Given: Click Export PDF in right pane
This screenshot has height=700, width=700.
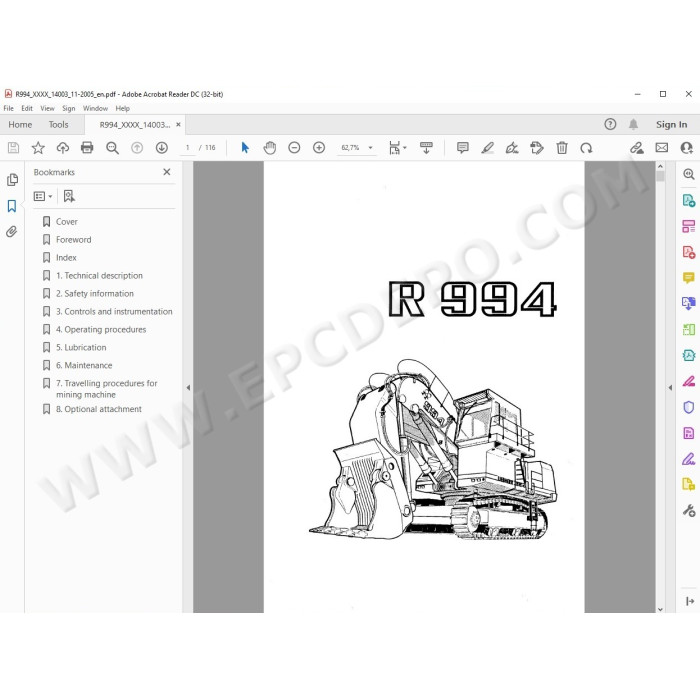Looking at the screenshot, I should click(688, 200).
